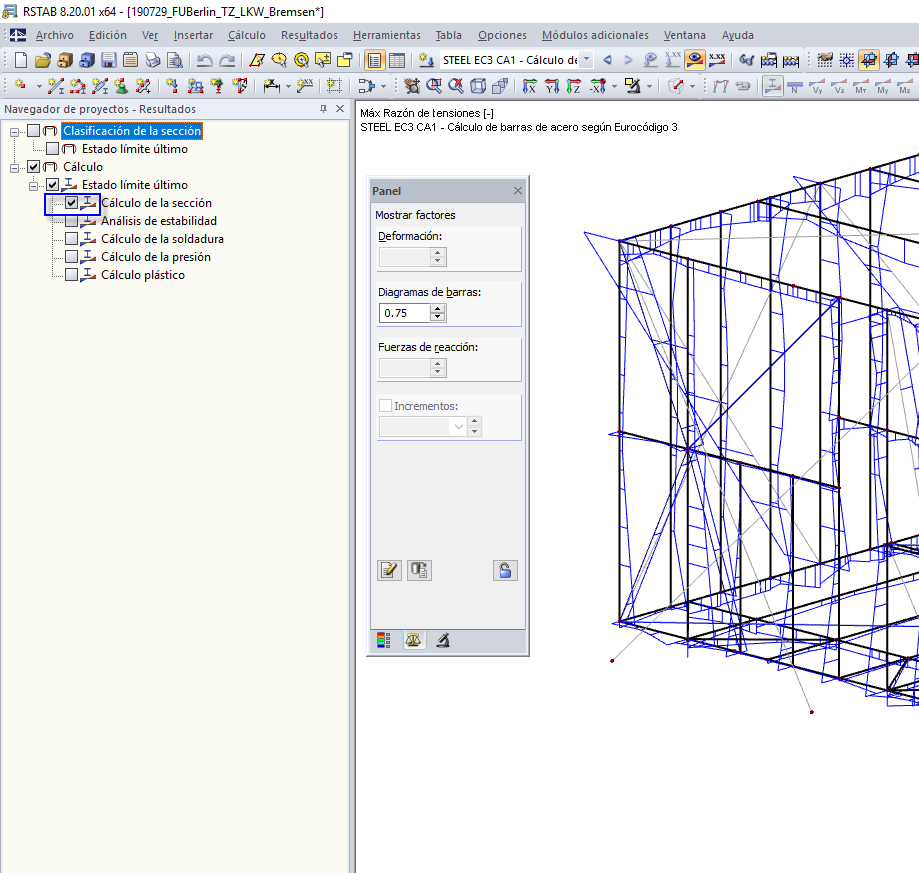
Task: Enable the Incrementos checkbox
Action: (385, 405)
